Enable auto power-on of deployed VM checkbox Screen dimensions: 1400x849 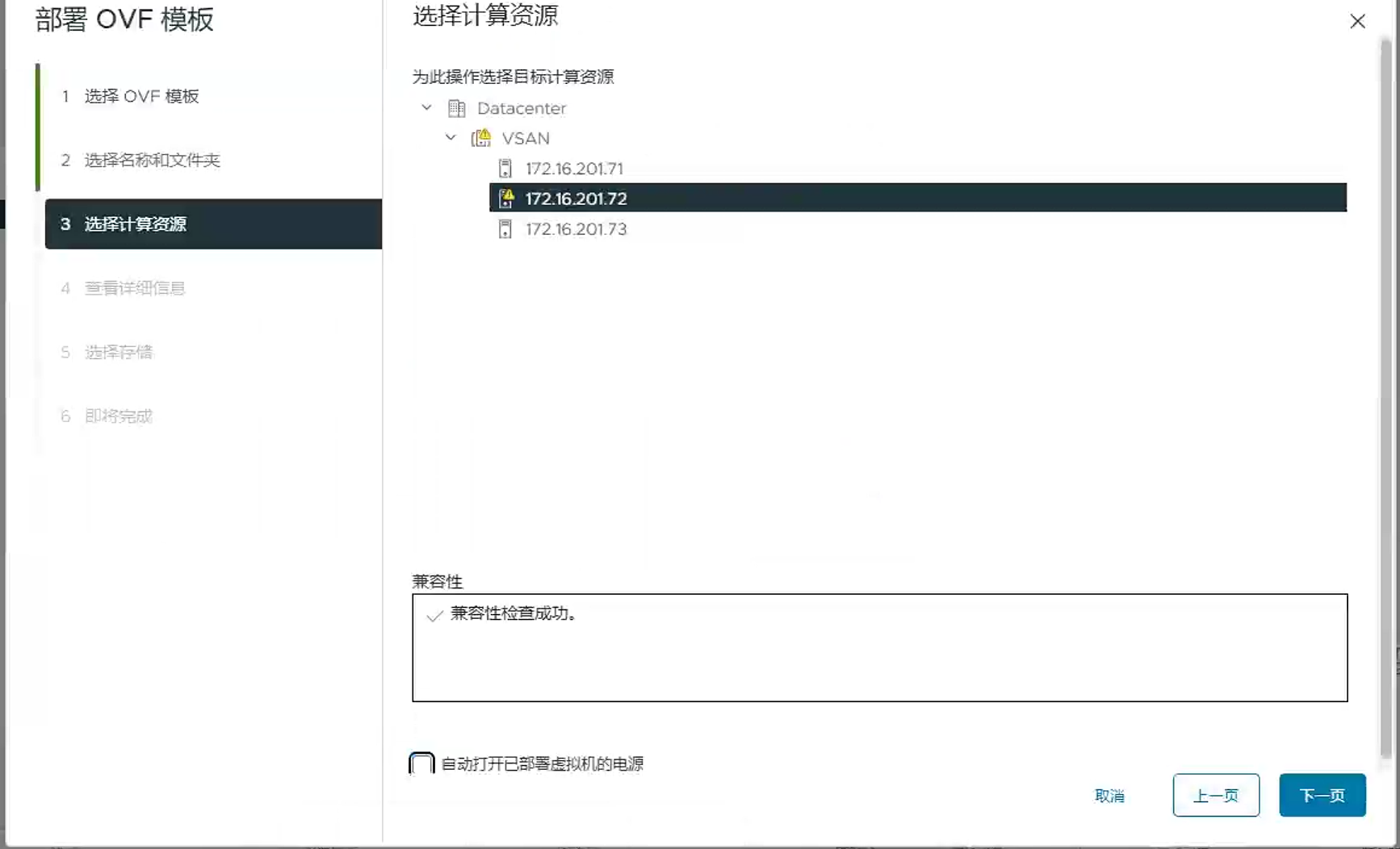(x=421, y=763)
